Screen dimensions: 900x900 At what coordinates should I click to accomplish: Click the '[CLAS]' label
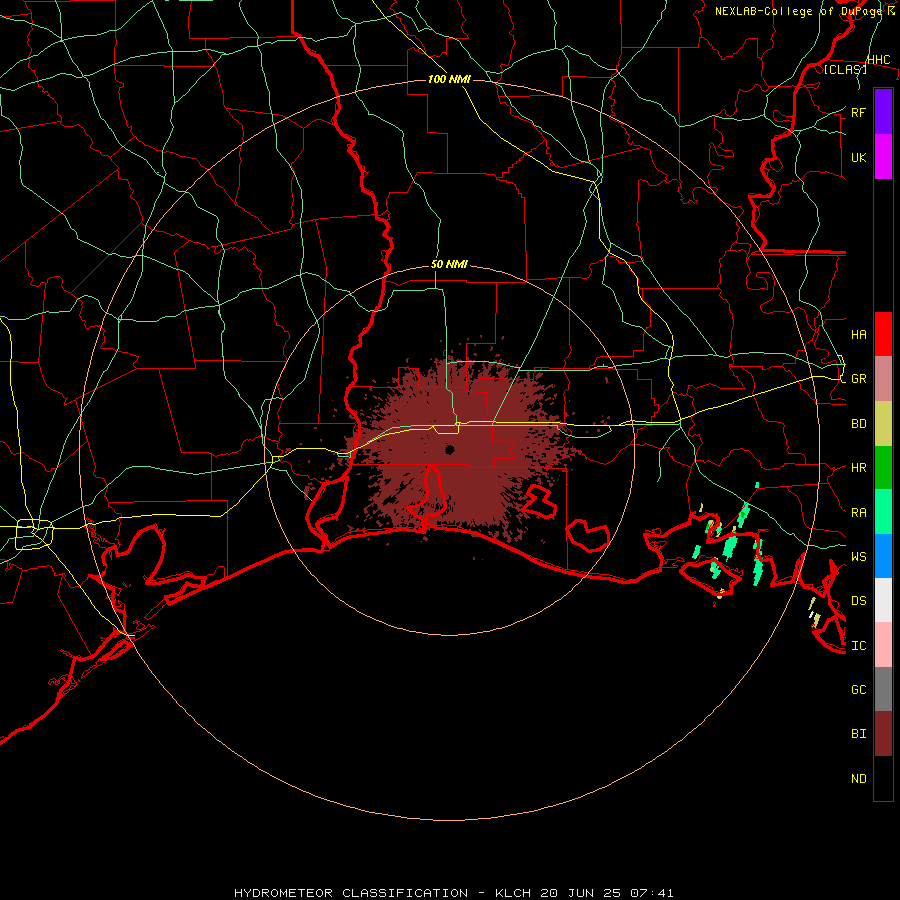pyautogui.click(x=845, y=69)
